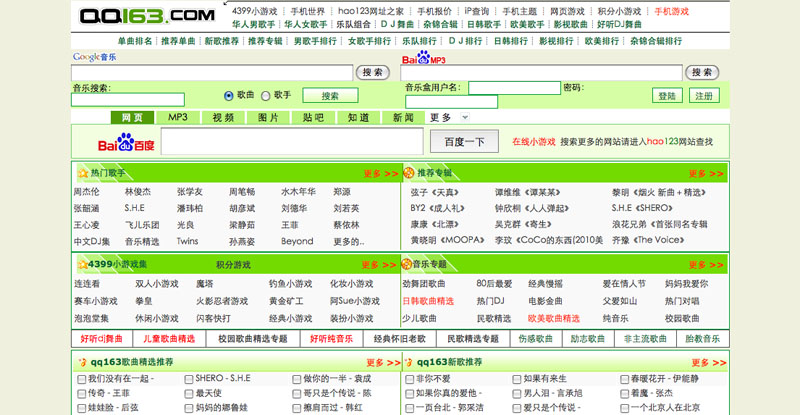Image resolution: width=800 pixels, height=415 pixels.
Task: Open the 积分游戏 header link
Action: click(233, 265)
